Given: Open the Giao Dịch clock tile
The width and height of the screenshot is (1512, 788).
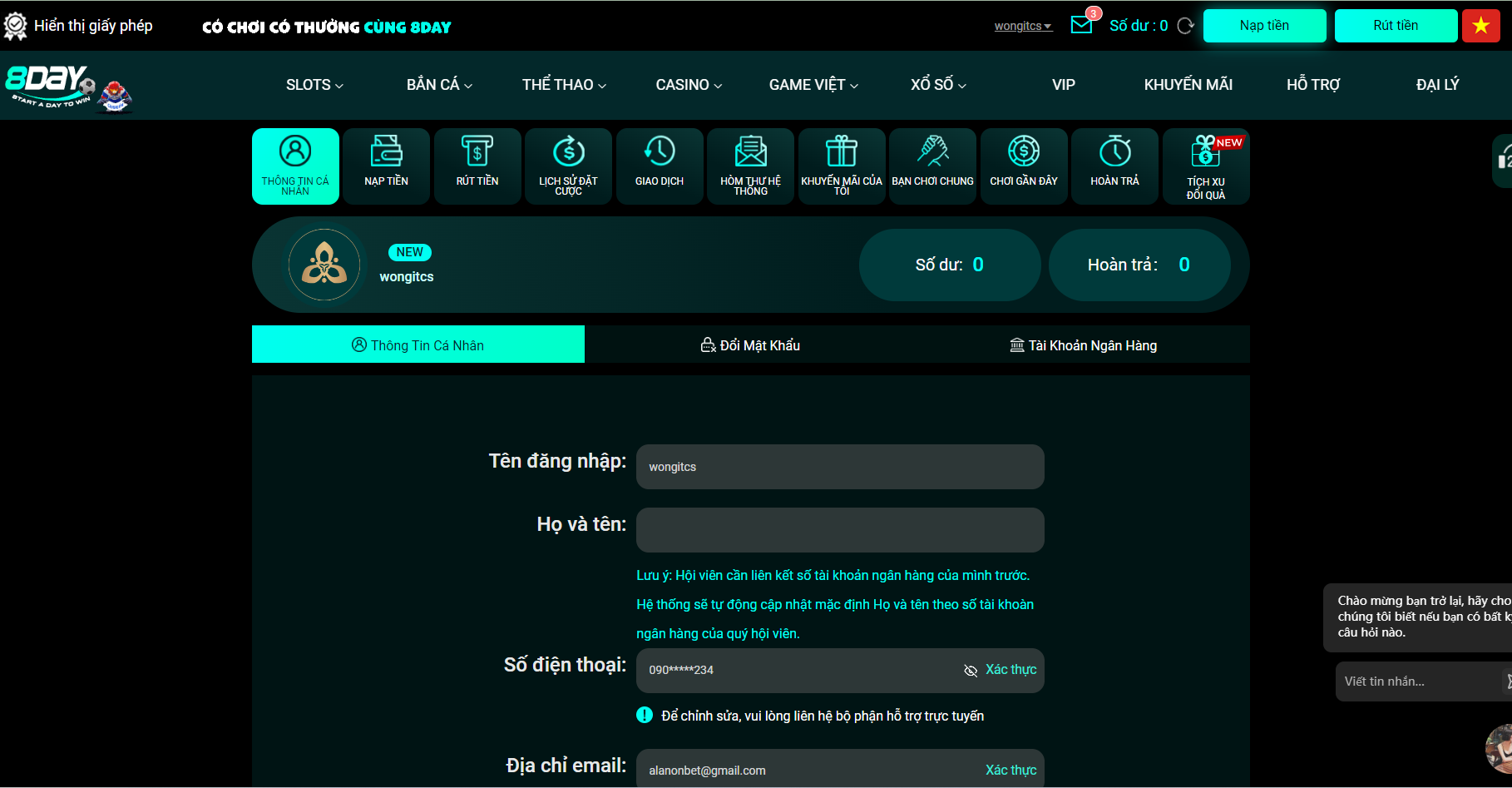Looking at the screenshot, I should coord(660,166).
